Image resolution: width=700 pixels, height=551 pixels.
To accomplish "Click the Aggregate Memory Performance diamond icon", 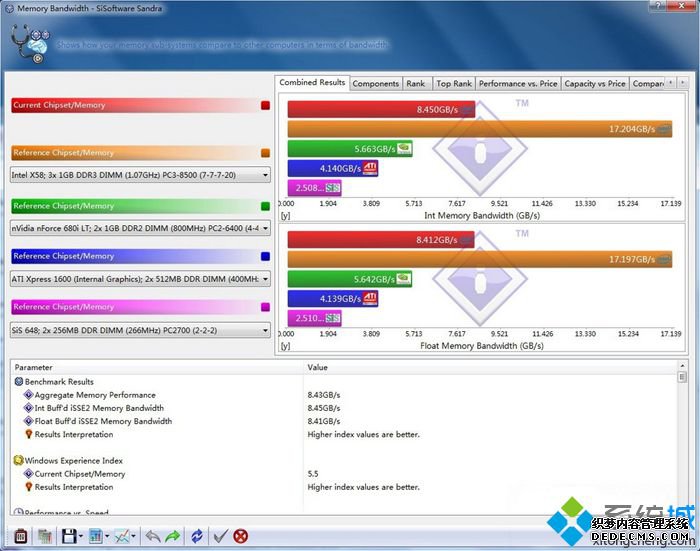I will pyautogui.click(x=29, y=395).
